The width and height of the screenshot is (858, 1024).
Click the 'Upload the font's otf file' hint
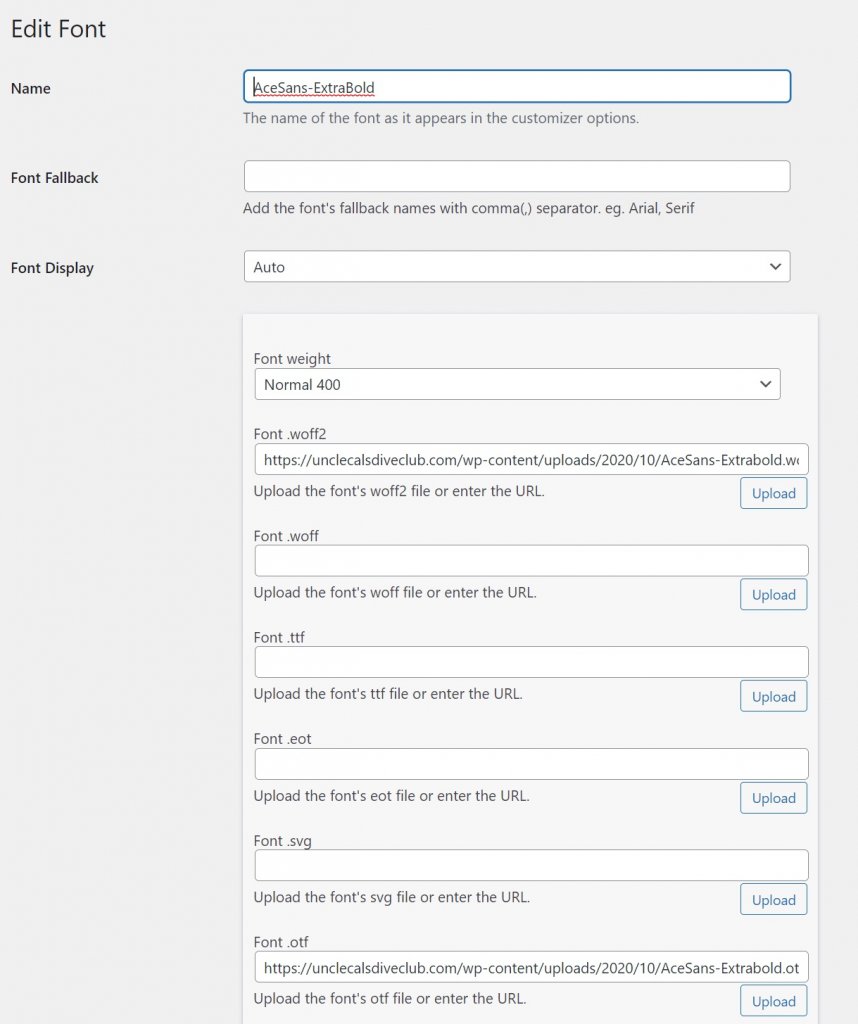click(390, 999)
